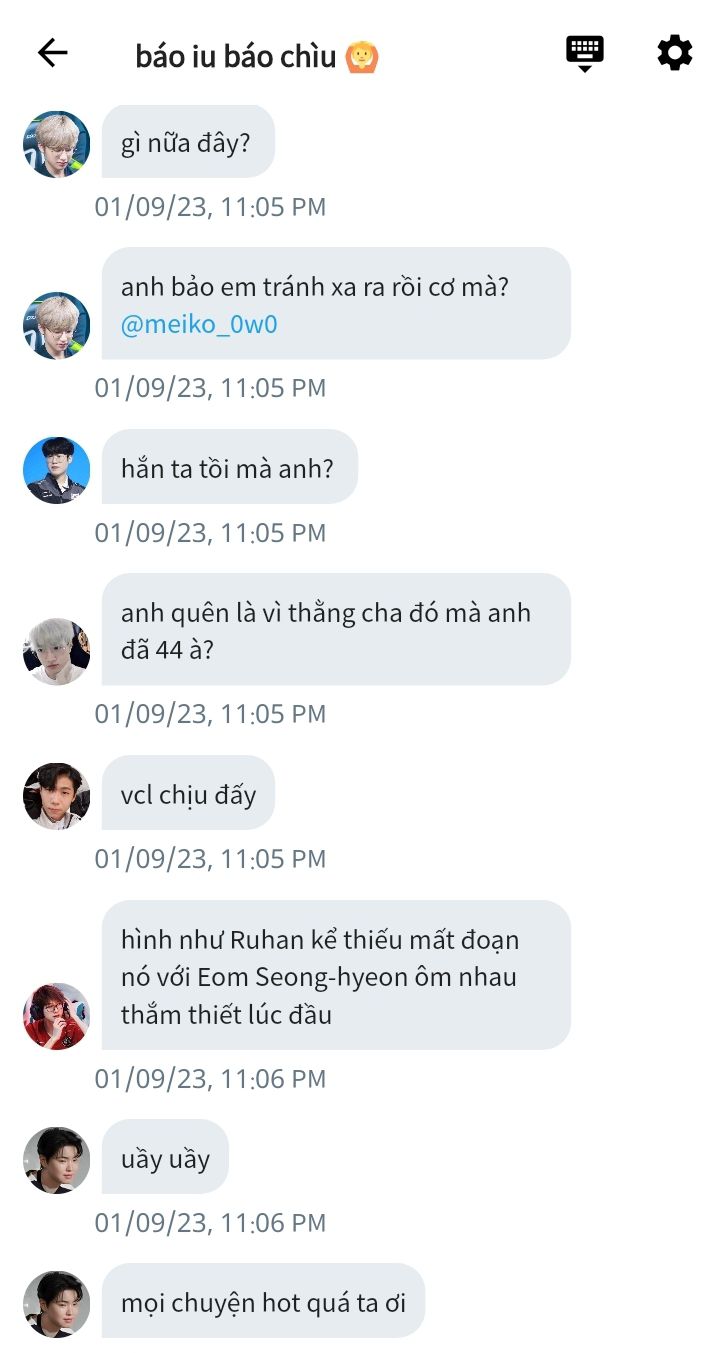Open chat settings gear icon
This screenshot has height=1353, width=719.
tap(675, 53)
